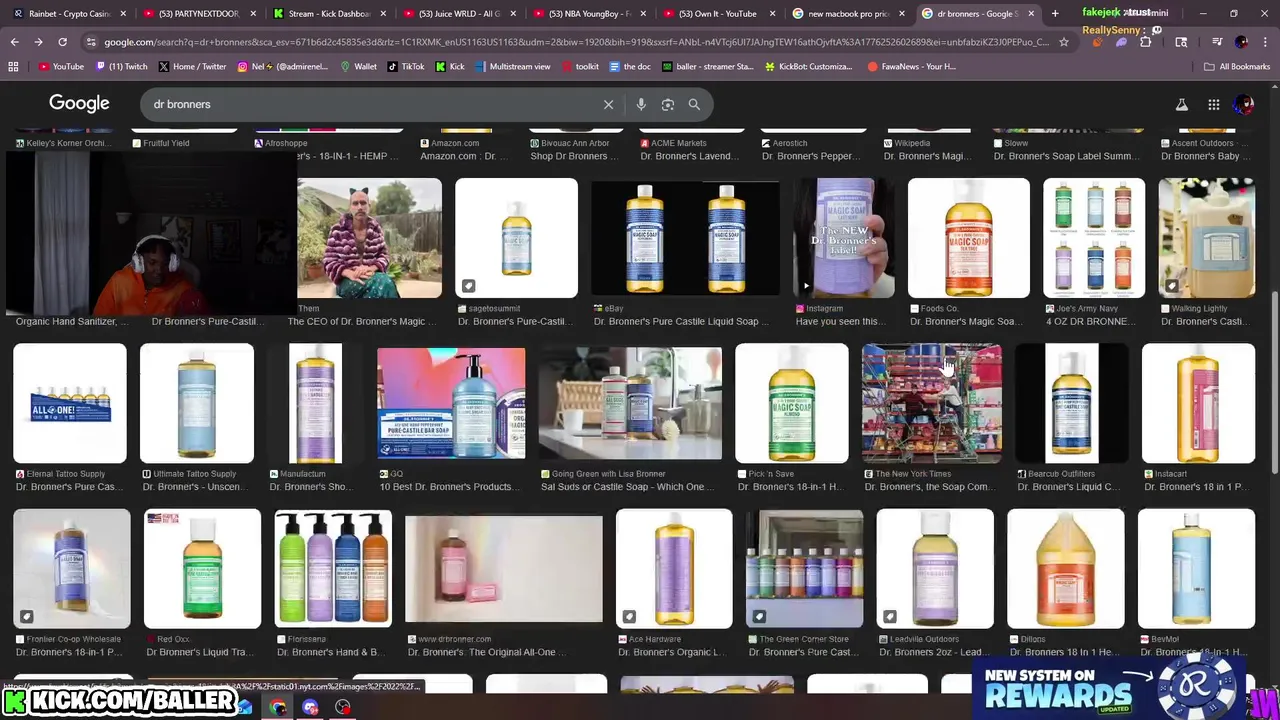Open Search Labs flask icon
Image resolution: width=1280 pixels, height=720 pixels.
pos(1181,104)
